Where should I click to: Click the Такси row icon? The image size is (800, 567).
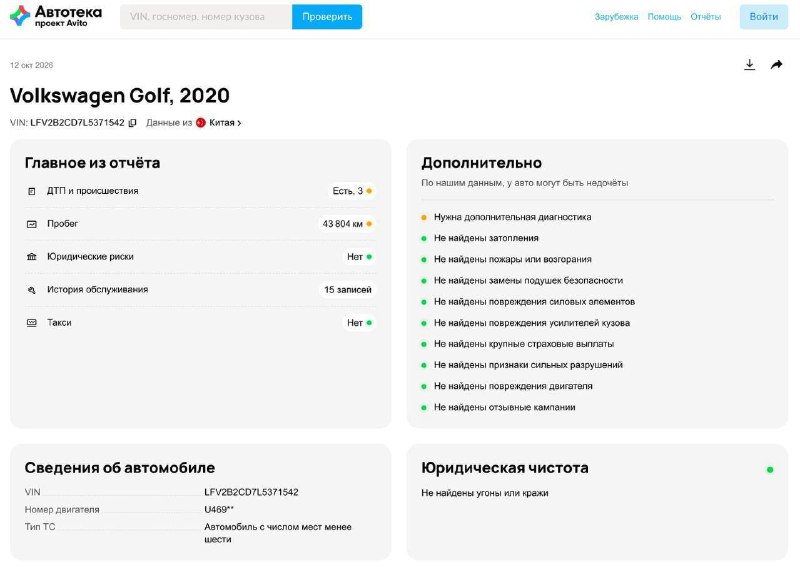click(32, 323)
